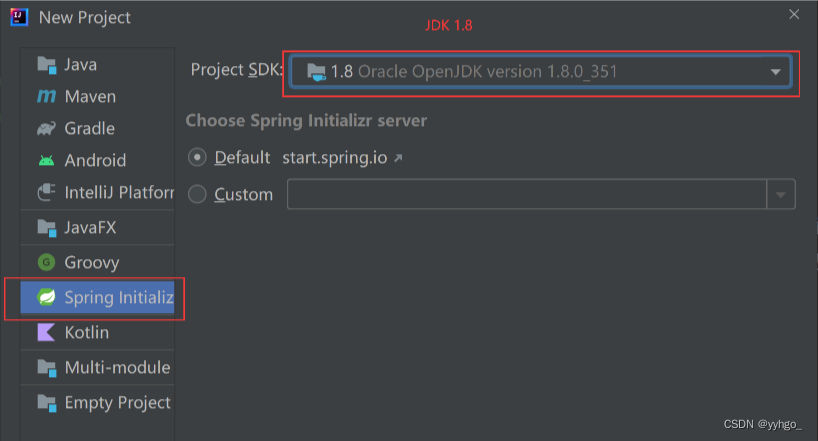
Task: Click the Gradle elephant icon
Action: click(x=46, y=129)
